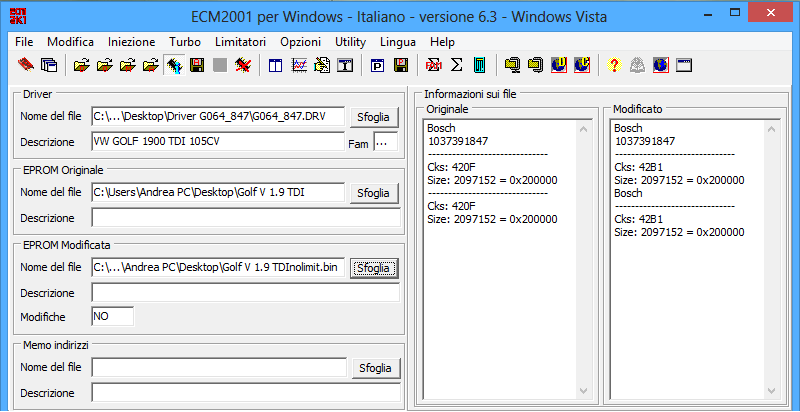This screenshot has width=800, height=412.
Task: Click the chip with red cross icon
Action: point(243,65)
